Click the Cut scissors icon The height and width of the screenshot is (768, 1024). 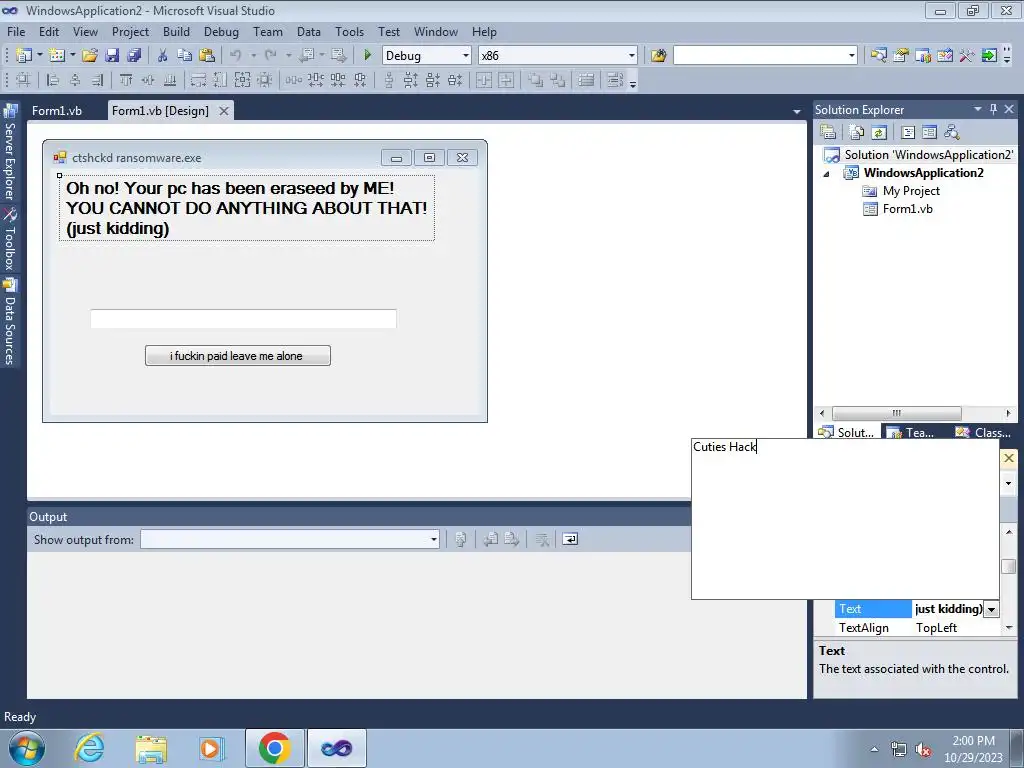[x=163, y=56]
